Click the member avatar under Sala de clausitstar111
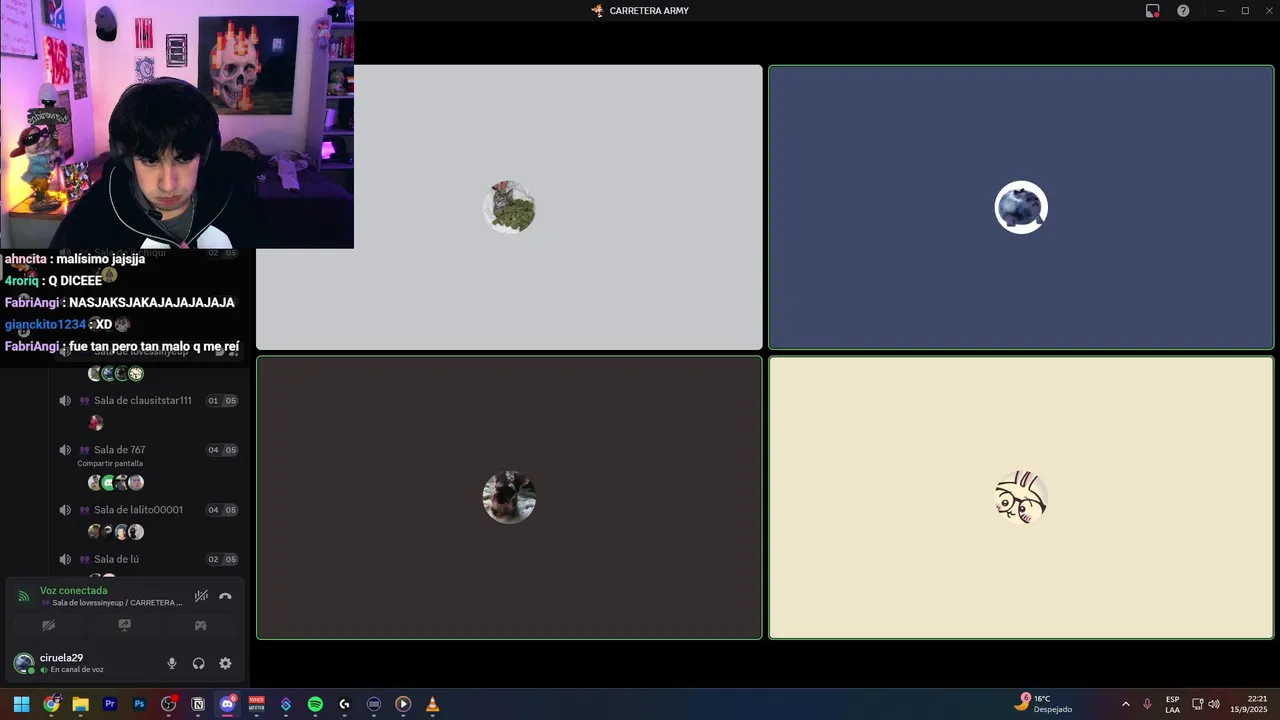The image size is (1280, 720). click(x=96, y=423)
